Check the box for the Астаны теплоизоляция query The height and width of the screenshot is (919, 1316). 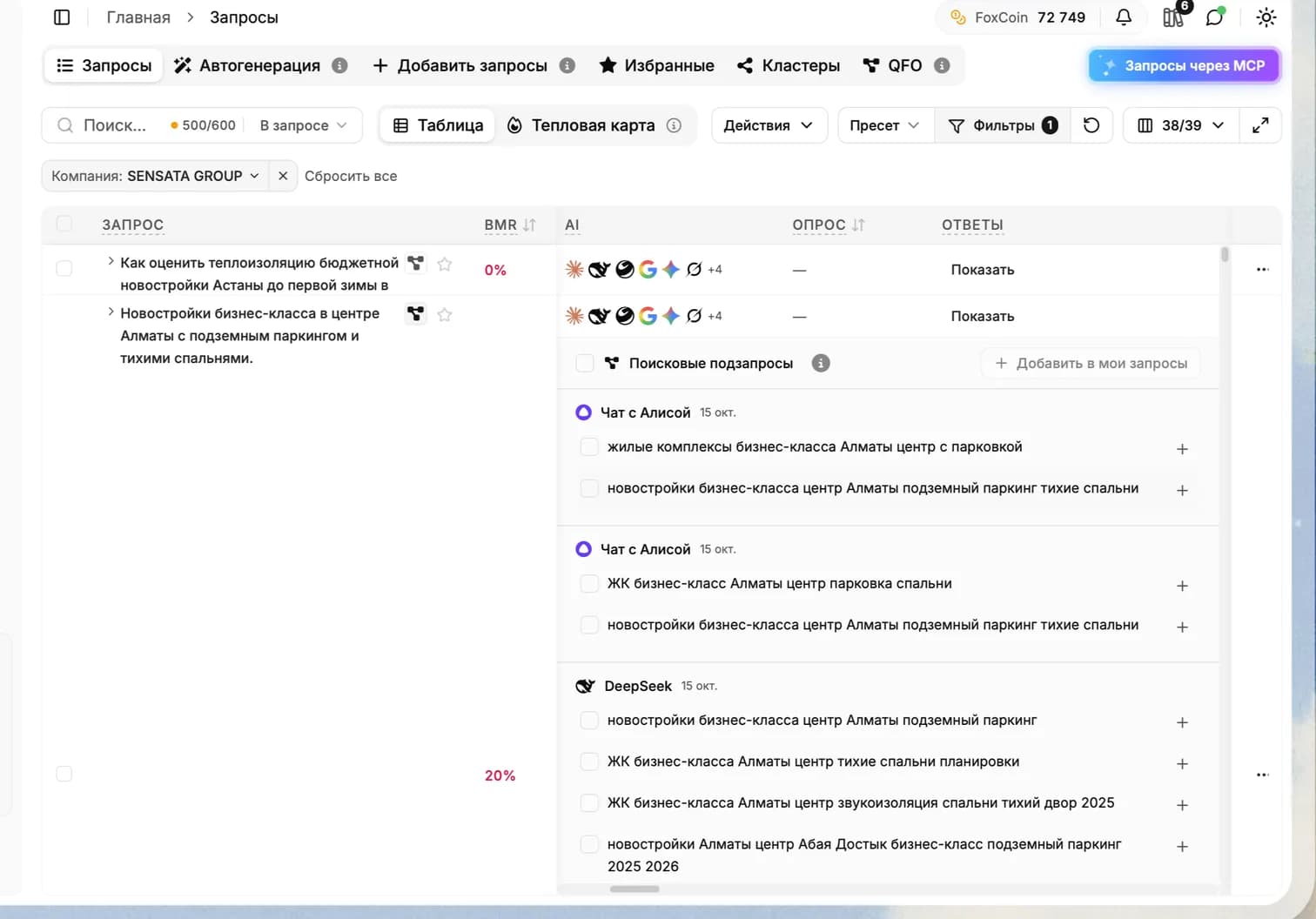[64, 268]
